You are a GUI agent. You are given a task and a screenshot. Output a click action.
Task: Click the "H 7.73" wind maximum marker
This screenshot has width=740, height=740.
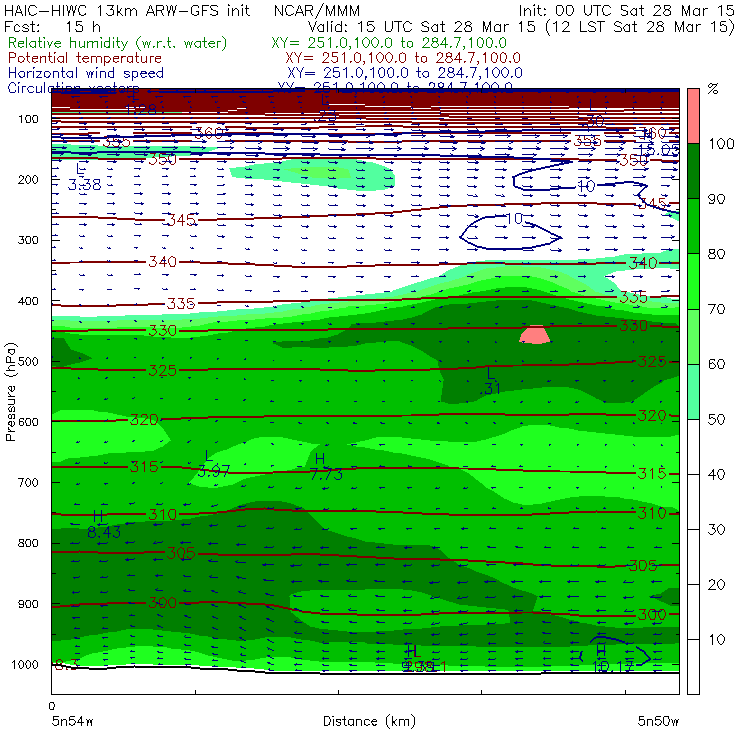(x=326, y=467)
